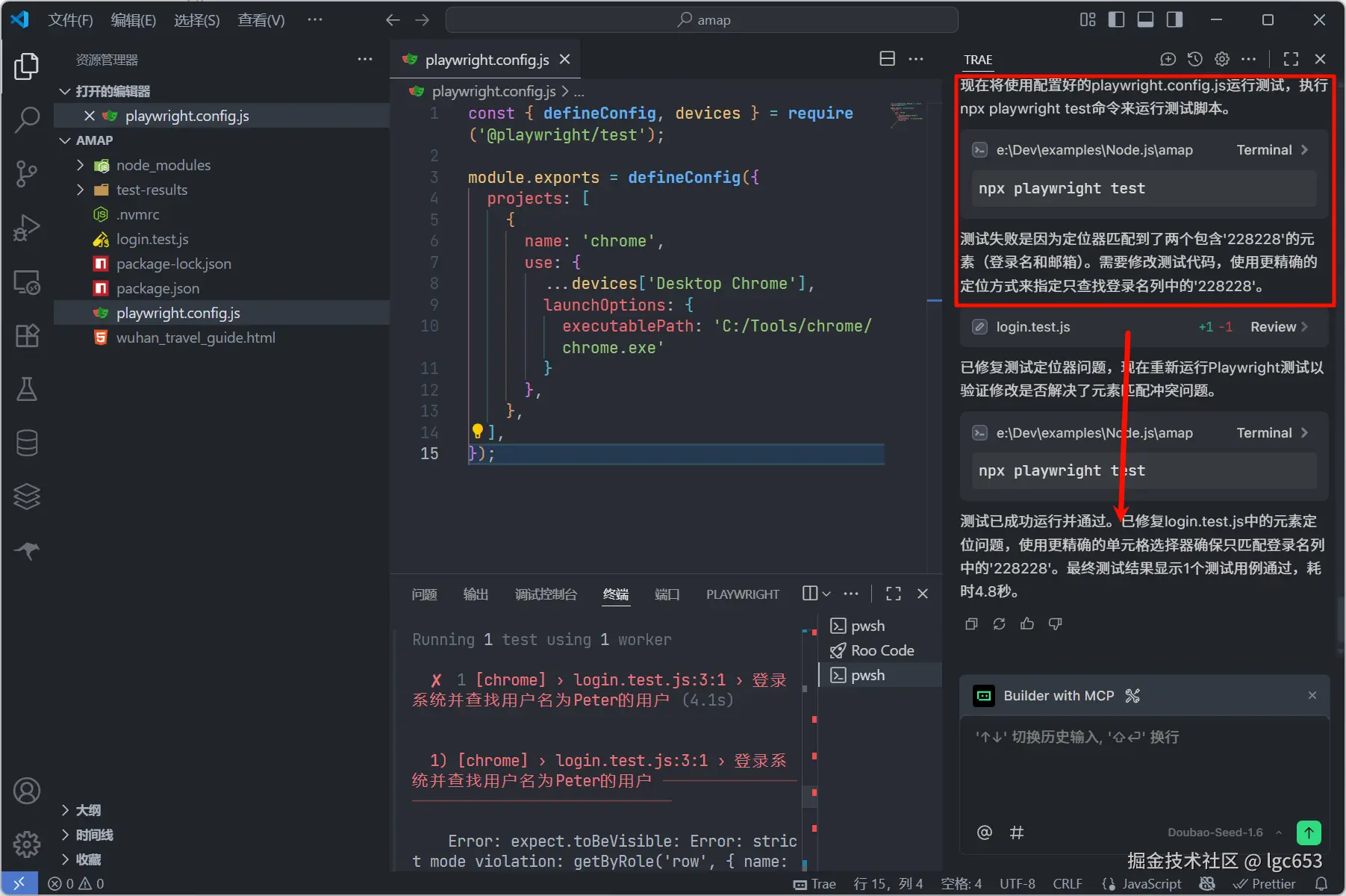Viewport: 1346px width, 896px height.
Task: Open the terminal split dropdown arrow
Action: point(826,594)
